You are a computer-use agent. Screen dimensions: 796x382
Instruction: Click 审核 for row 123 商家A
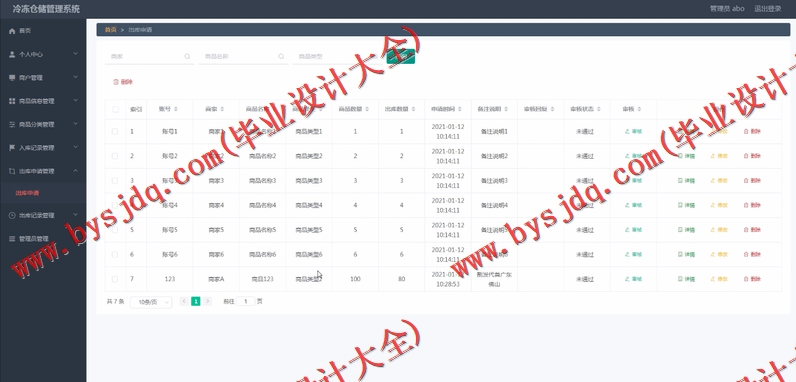pyautogui.click(x=634, y=279)
